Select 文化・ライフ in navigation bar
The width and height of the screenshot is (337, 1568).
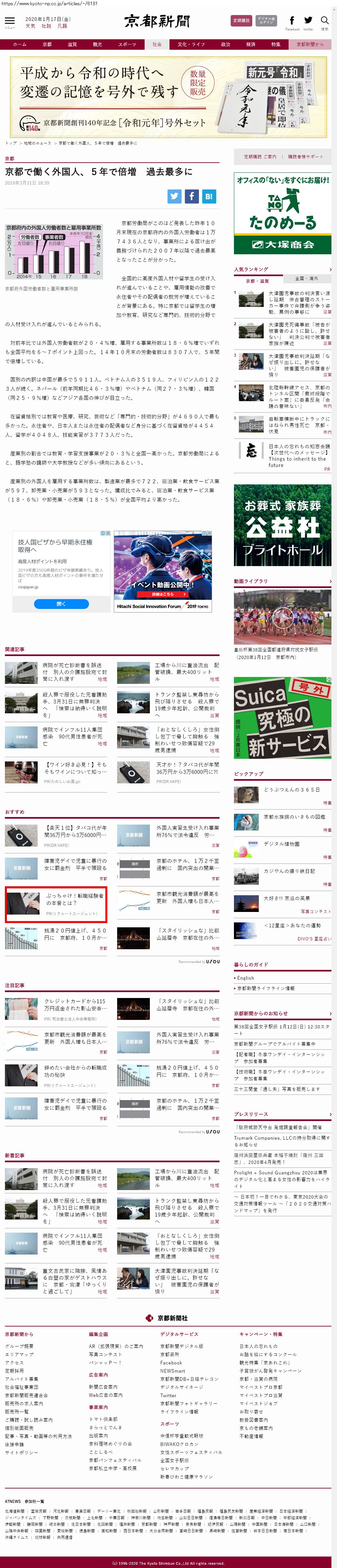tap(191, 45)
